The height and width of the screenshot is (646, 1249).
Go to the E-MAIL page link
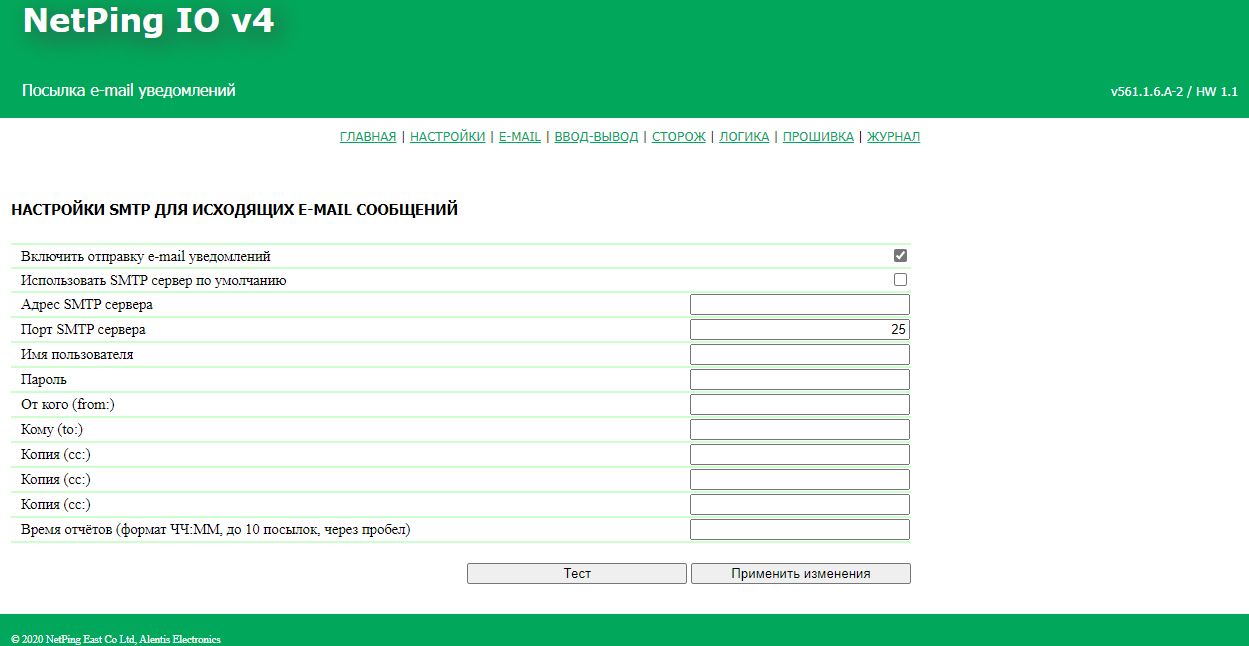coord(520,137)
